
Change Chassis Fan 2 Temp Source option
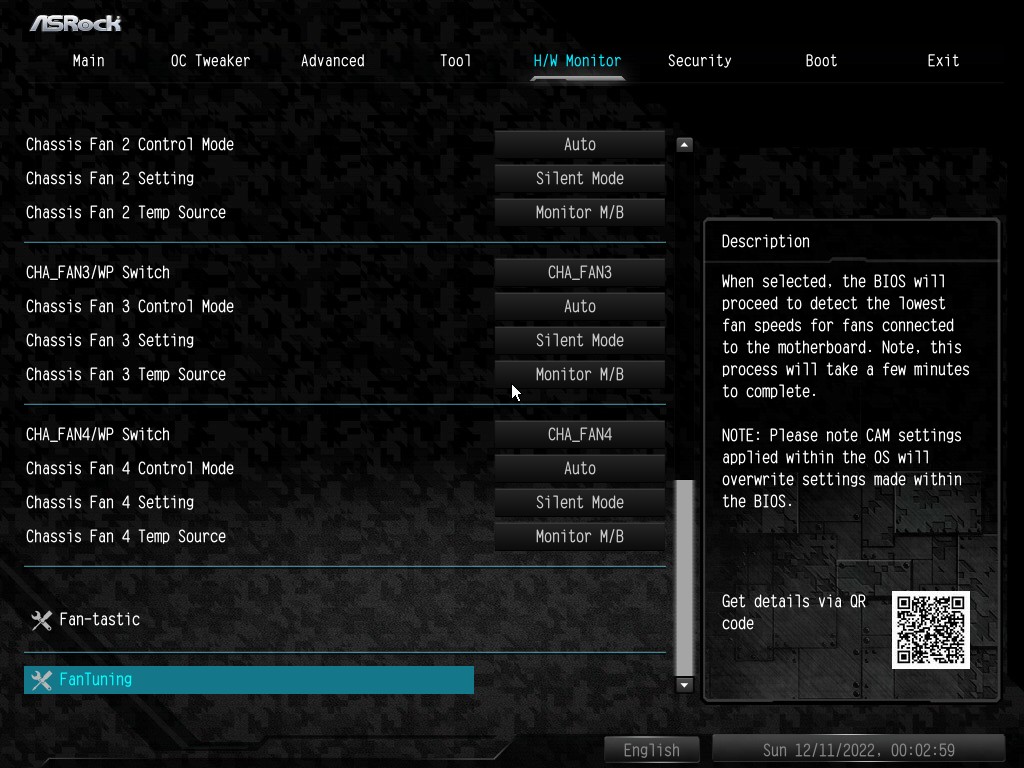(579, 213)
